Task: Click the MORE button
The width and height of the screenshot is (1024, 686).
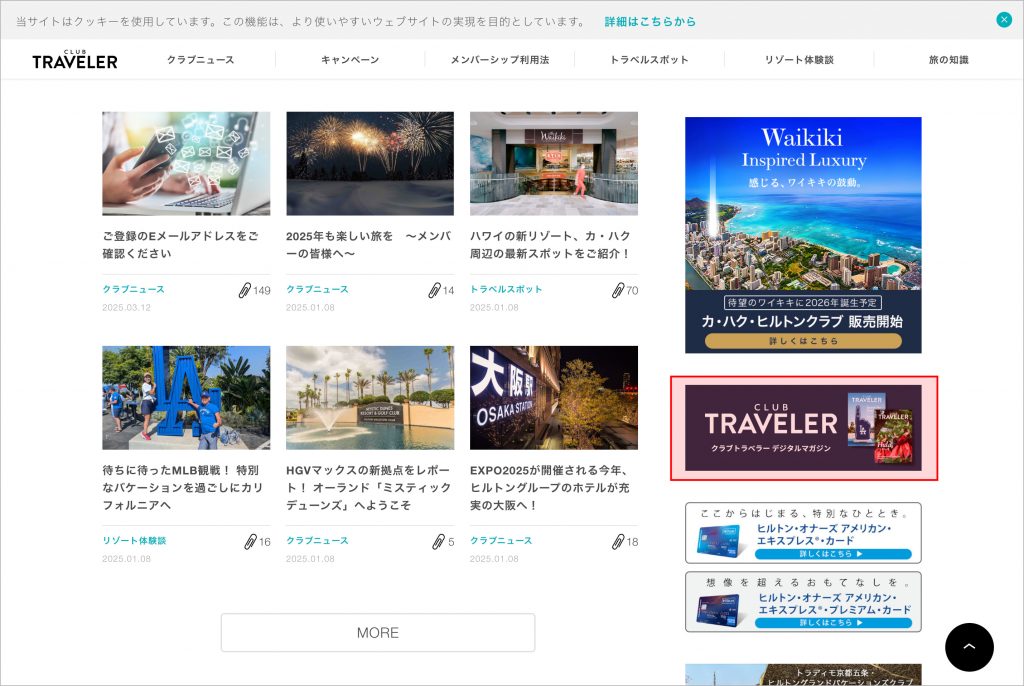Action: (x=377, y=633)
